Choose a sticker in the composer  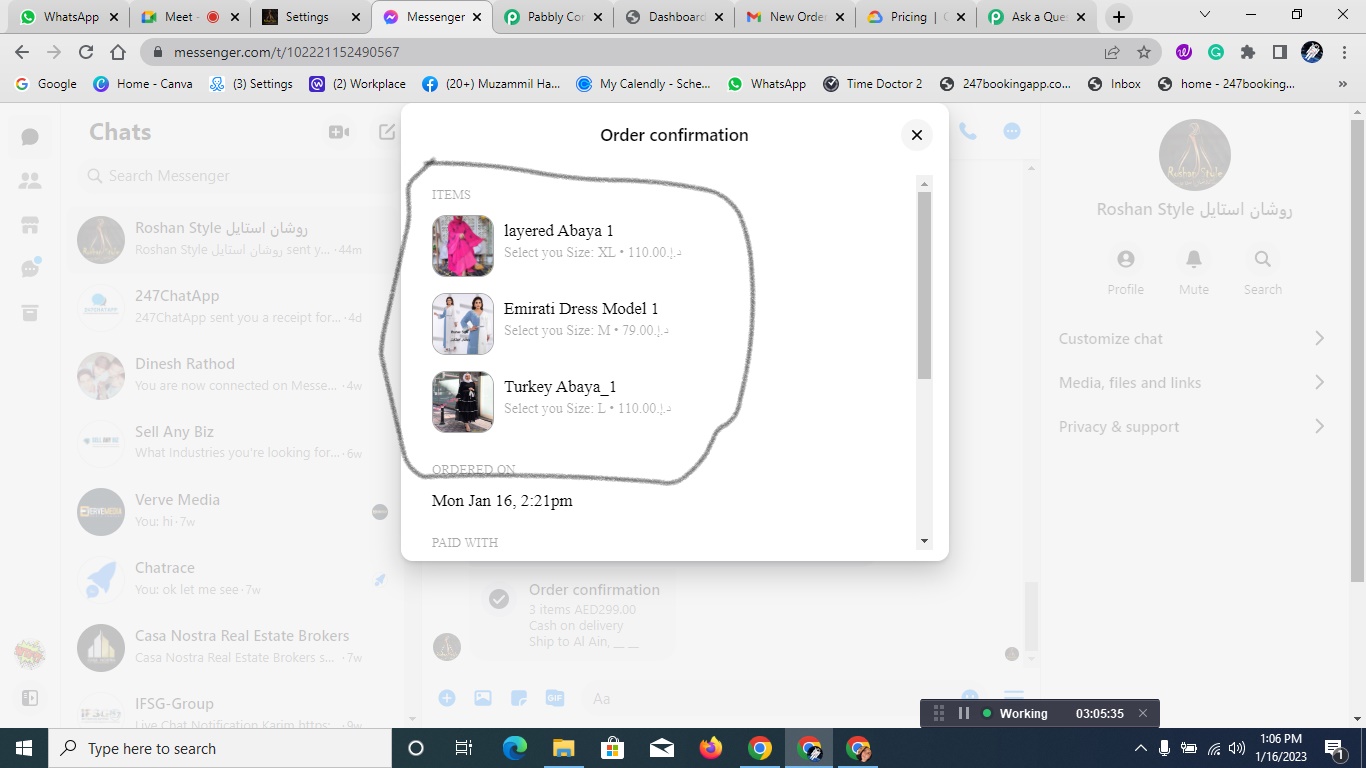(519, 698)
